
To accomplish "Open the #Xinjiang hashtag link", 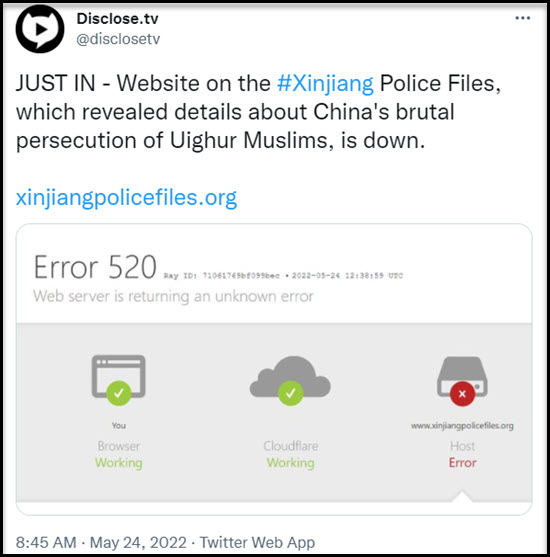I will (325, 83).
